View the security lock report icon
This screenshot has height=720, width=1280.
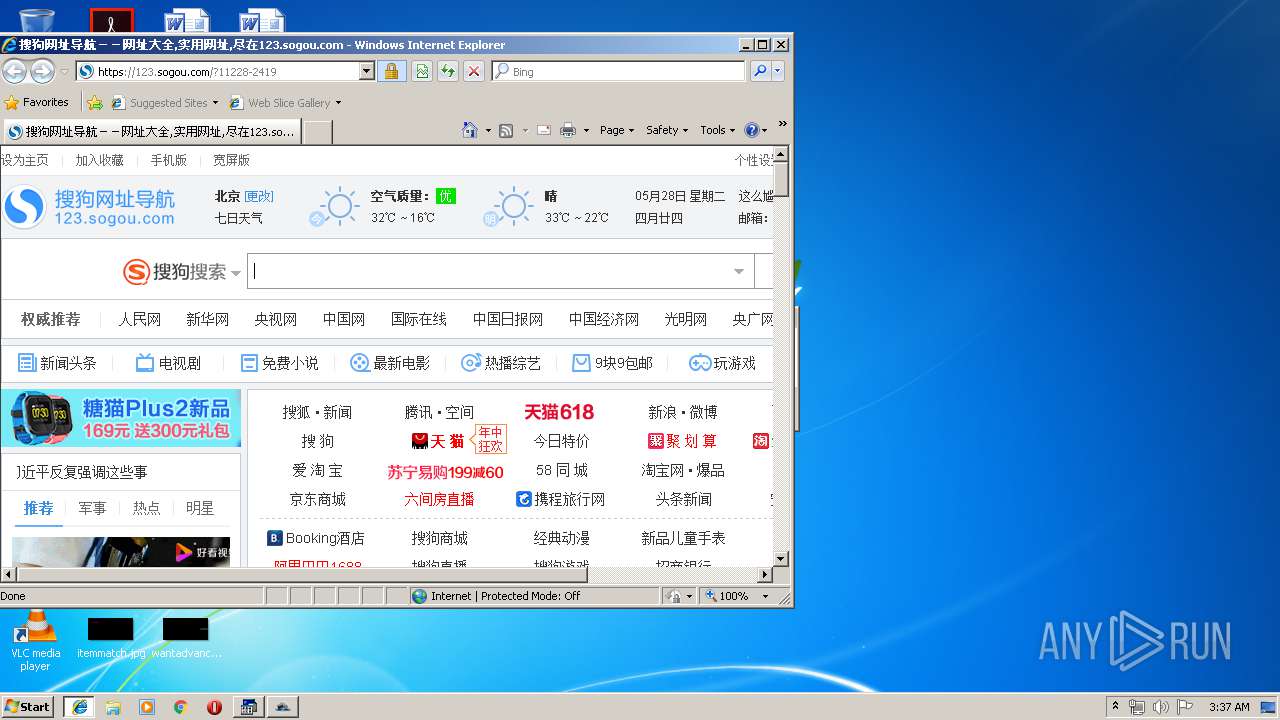pos(391,71)
